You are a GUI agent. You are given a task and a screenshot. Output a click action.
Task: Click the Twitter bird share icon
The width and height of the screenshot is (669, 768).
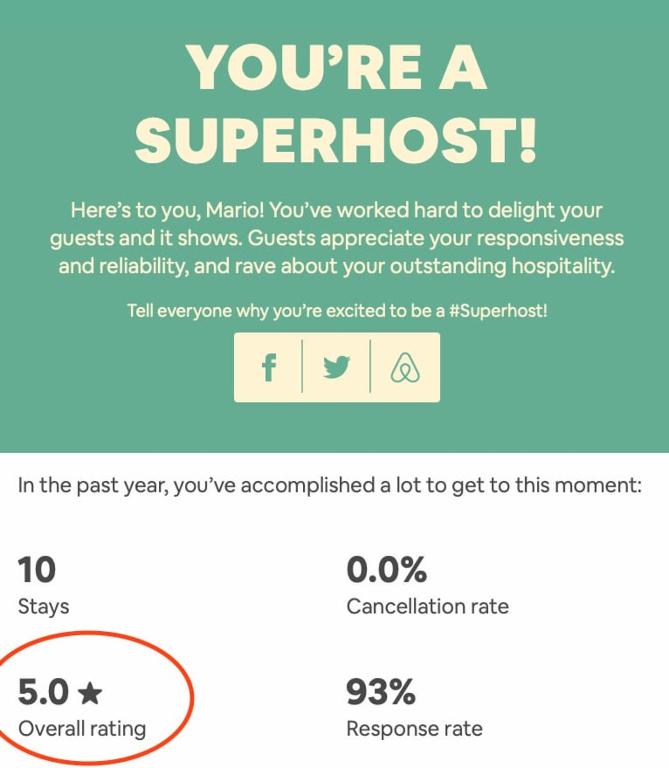336,367
